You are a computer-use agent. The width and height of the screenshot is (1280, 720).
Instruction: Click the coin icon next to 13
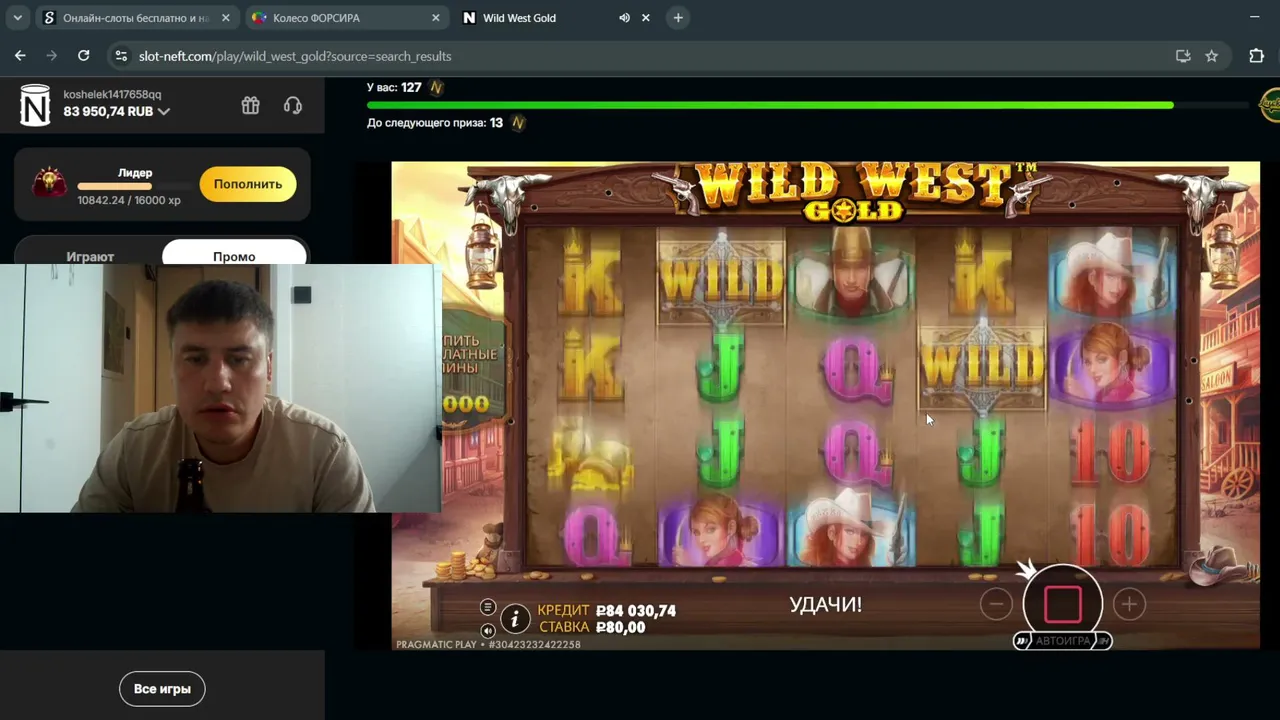(517, 123)
